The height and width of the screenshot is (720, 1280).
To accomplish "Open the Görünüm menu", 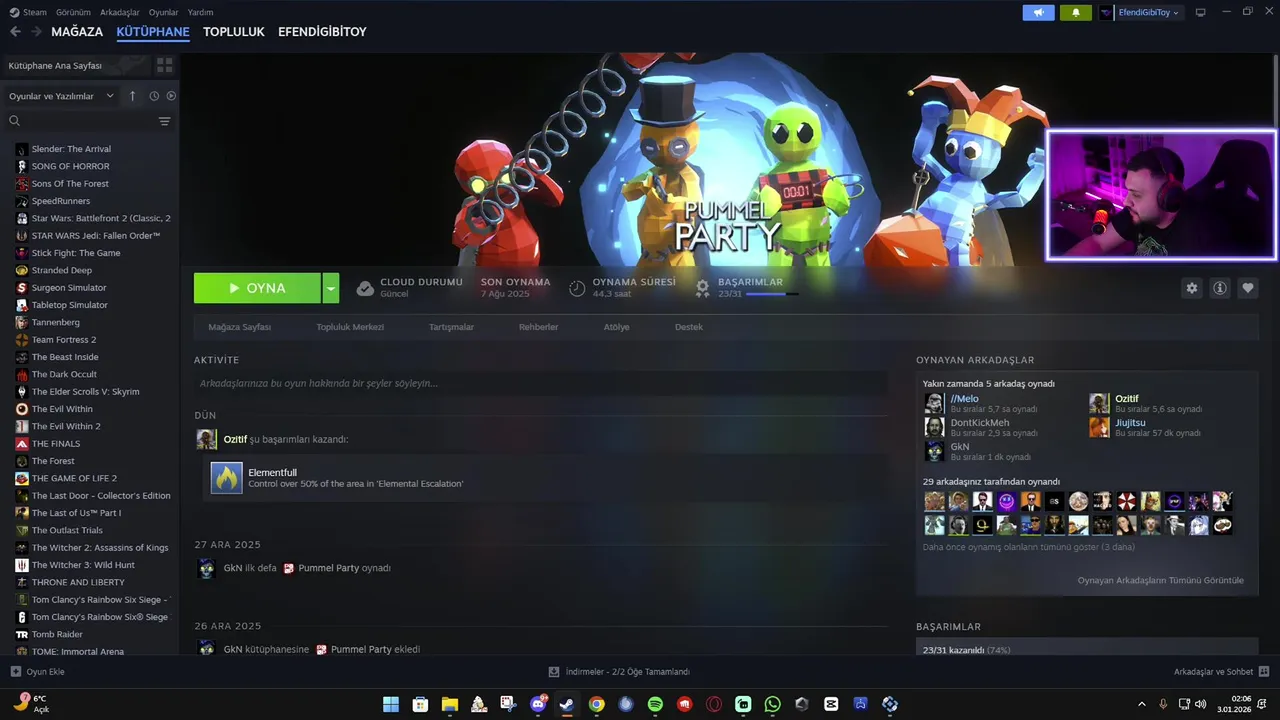I will 73,12.
